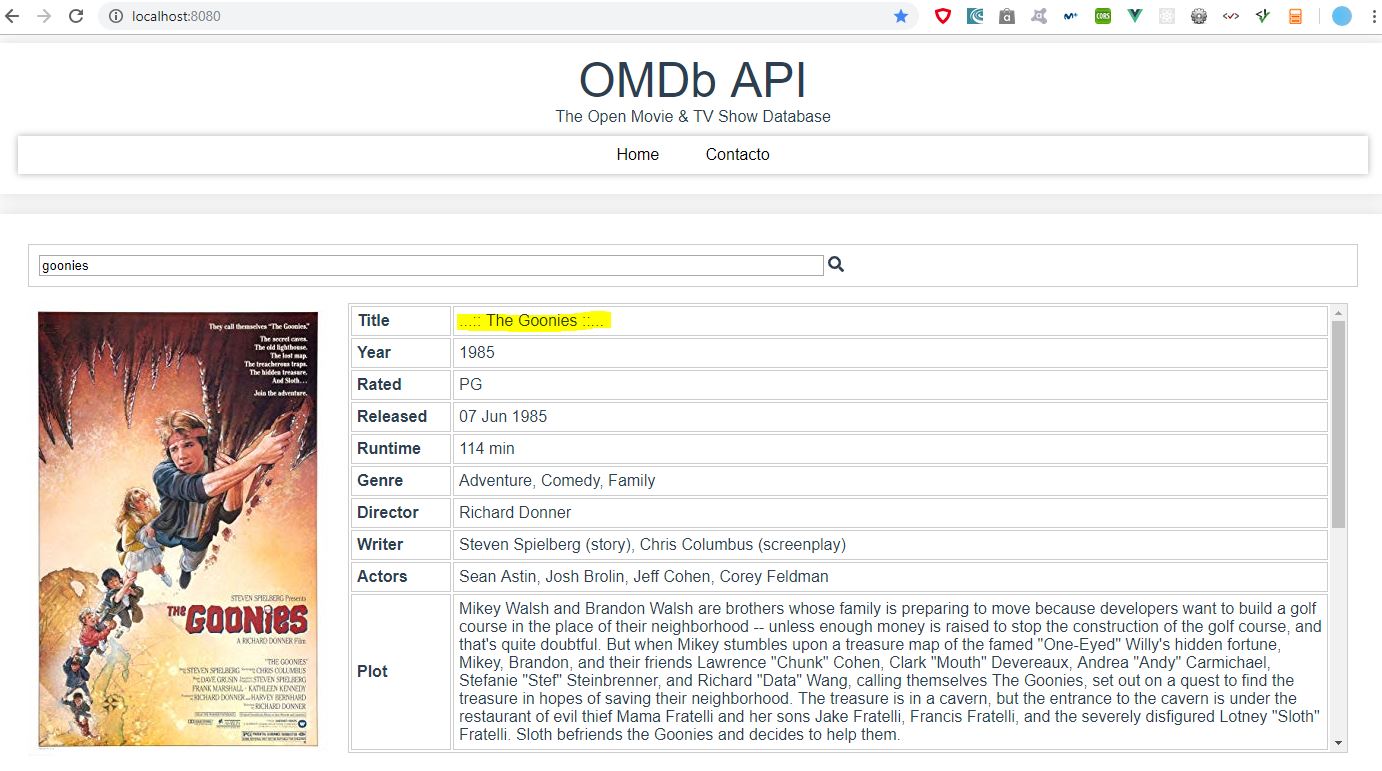Click the scrollbar up arrow in results table

point(1338,313)
